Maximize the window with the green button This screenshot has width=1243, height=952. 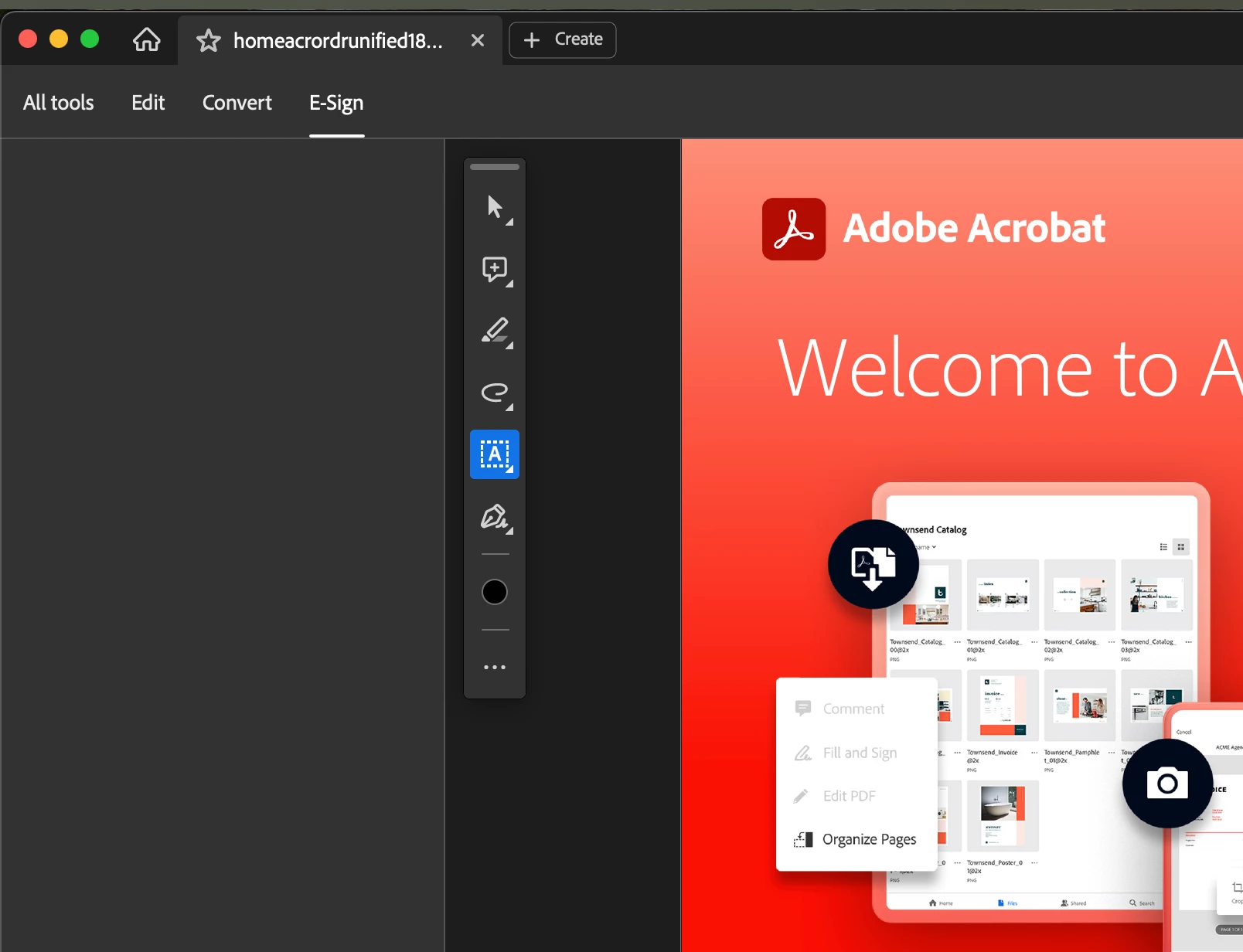[90, 39]
